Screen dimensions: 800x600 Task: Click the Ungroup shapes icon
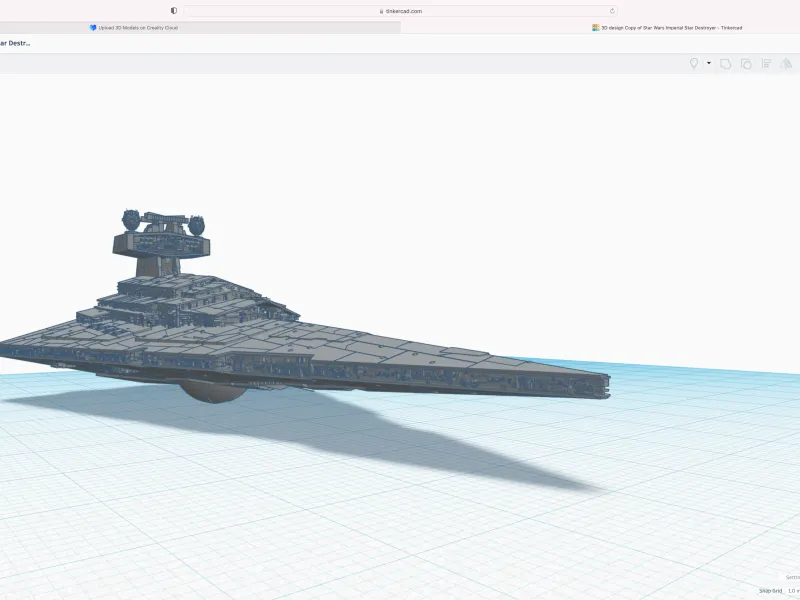coord(746,64)
